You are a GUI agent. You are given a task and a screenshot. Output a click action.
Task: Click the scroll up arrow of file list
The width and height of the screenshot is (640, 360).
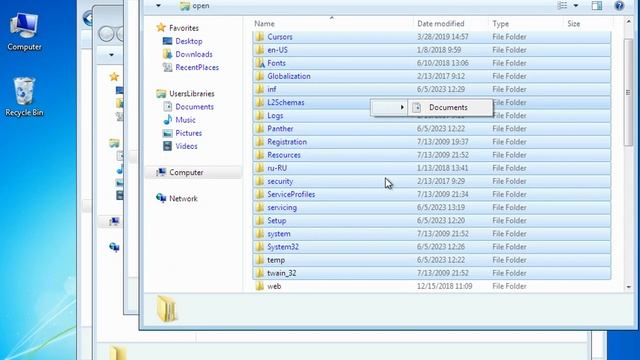click(629, 22)
